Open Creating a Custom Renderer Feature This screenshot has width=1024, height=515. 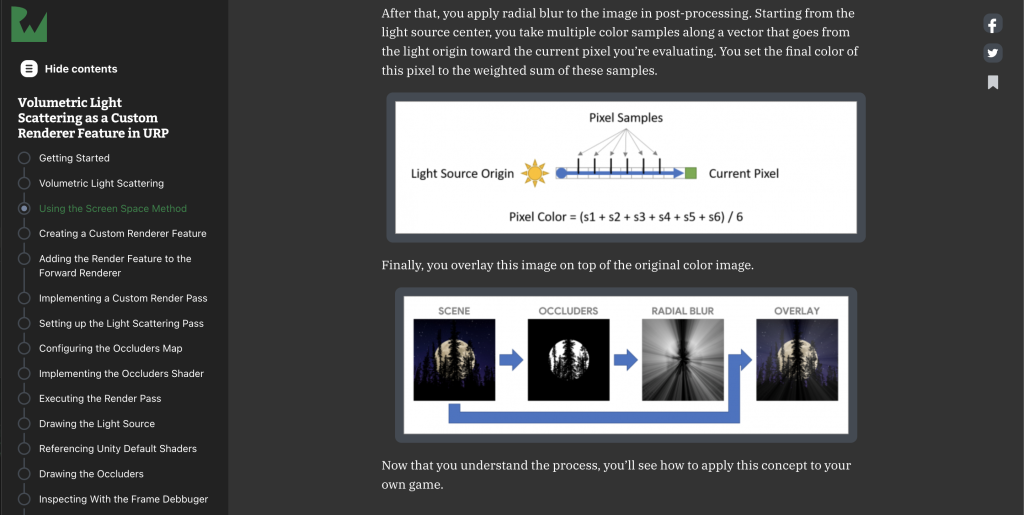coord(123,233)
